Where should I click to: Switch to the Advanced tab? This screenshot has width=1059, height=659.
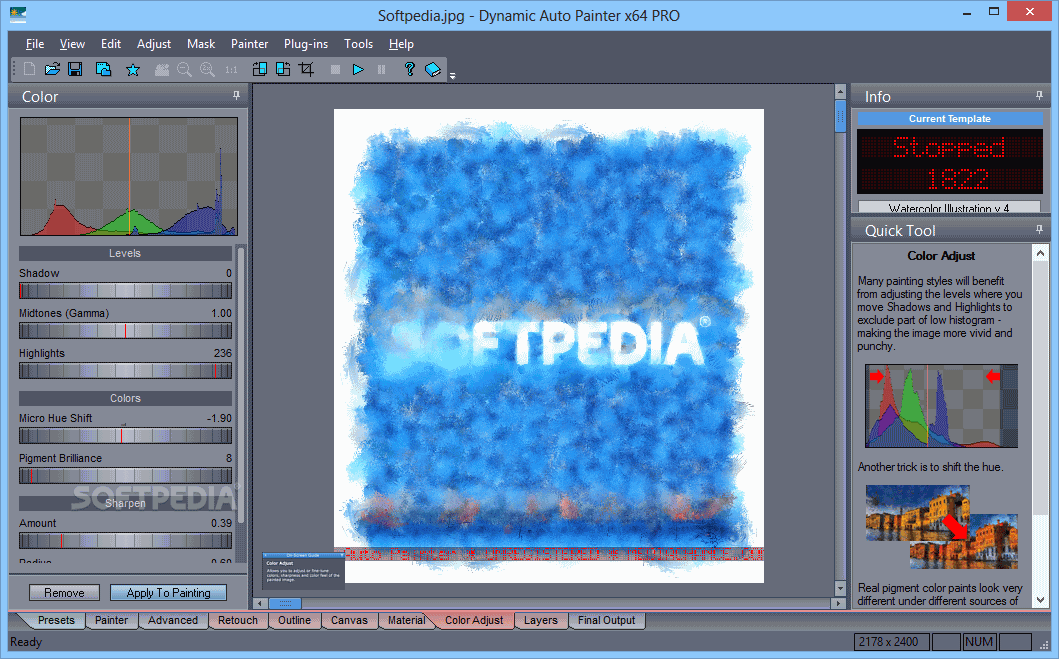[173, 620]
